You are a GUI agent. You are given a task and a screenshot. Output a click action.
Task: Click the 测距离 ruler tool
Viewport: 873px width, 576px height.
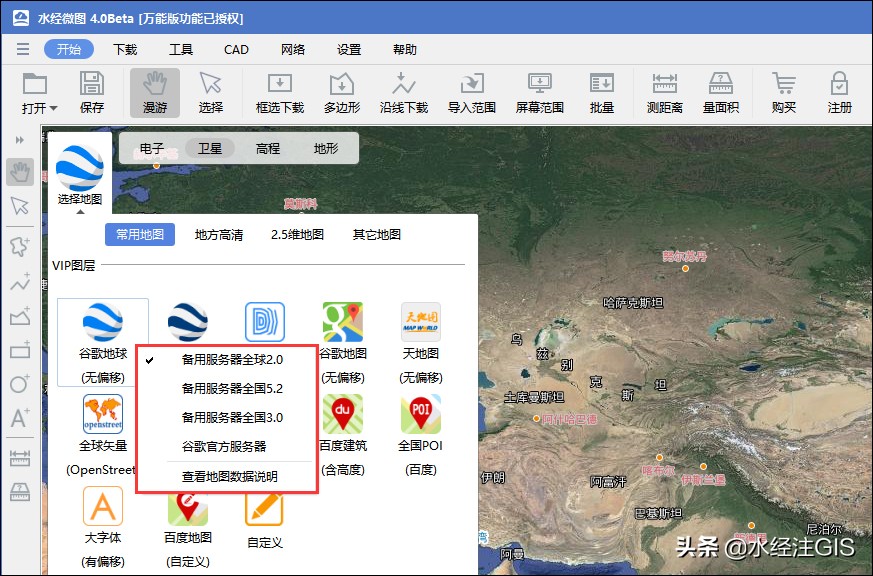665,92
